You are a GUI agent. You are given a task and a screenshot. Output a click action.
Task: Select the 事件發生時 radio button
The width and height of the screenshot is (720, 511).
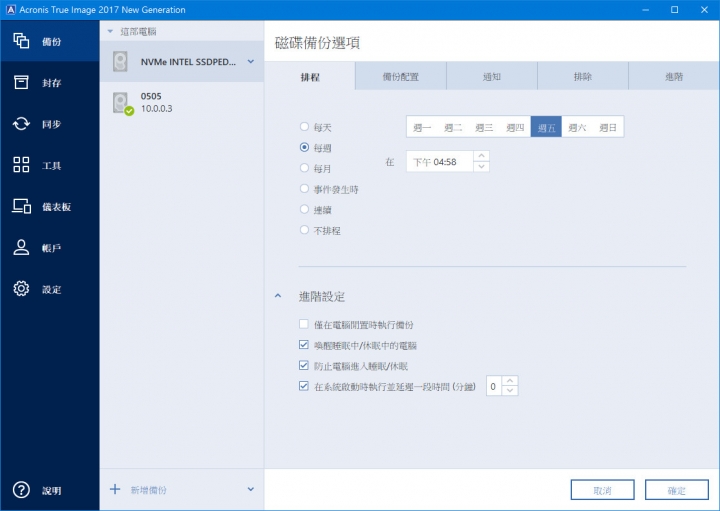pyautogui.click(x=304, y=188)
